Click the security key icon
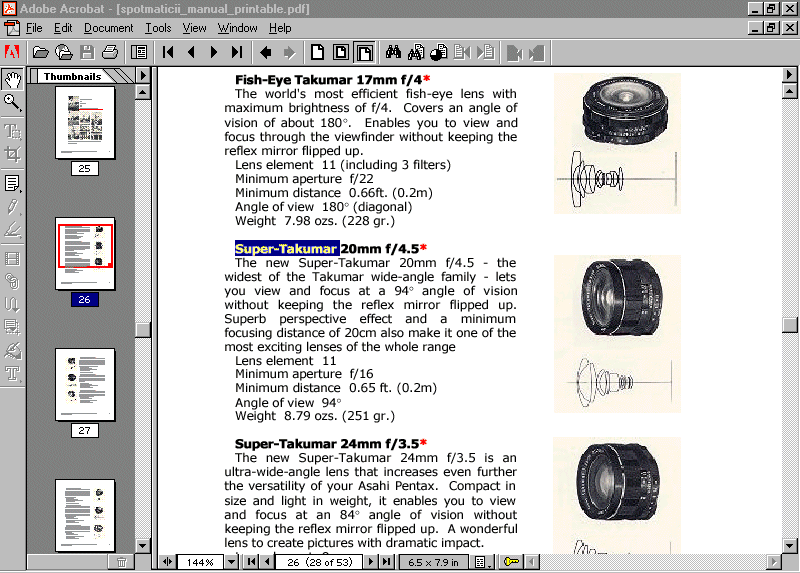 [511, 562]
